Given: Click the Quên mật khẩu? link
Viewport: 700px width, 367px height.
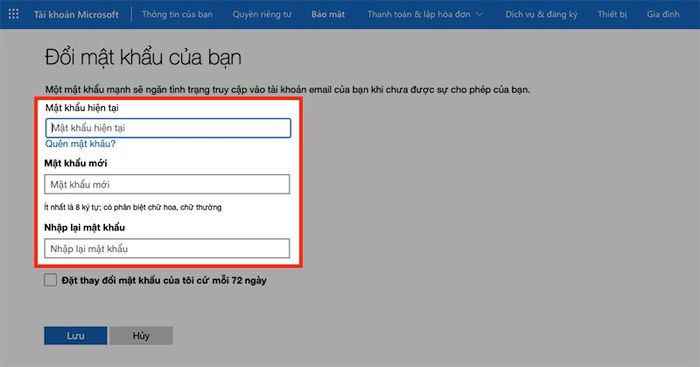Looking at the screenshot, I should pos(80,144).
